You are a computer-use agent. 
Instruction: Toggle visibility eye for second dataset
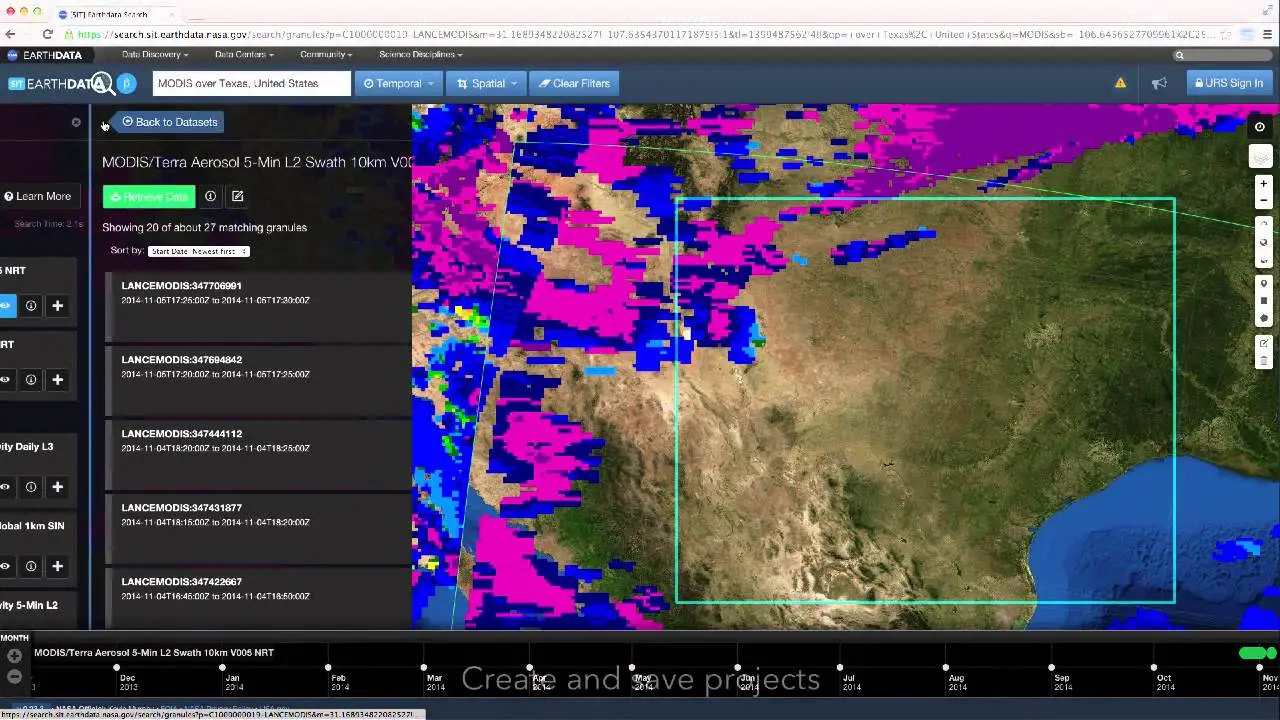(6, 380)
